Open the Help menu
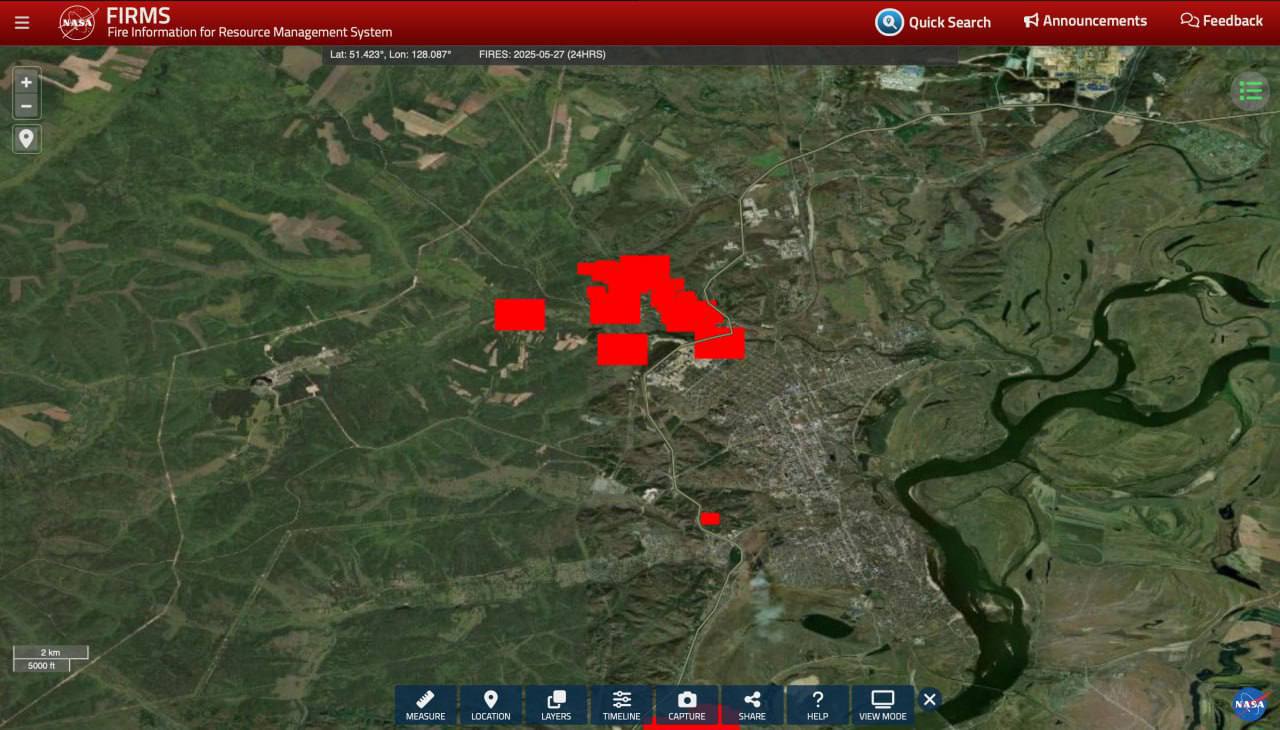1280x730 pixels. coord(817,705)
